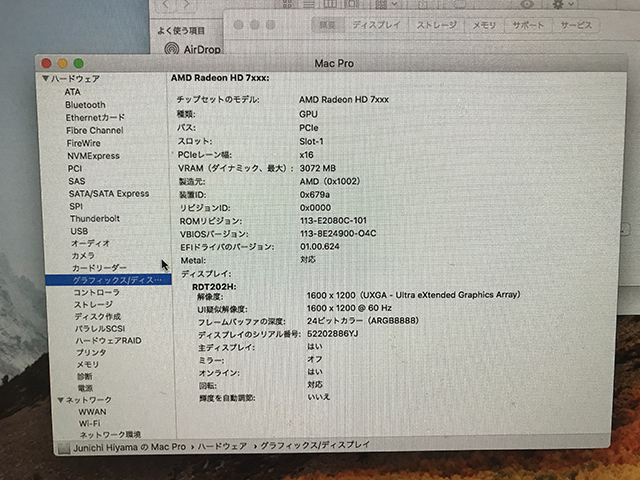Click the Finder forward arrow button
This screenshot has height=480, width=640.
click(186, 4)
